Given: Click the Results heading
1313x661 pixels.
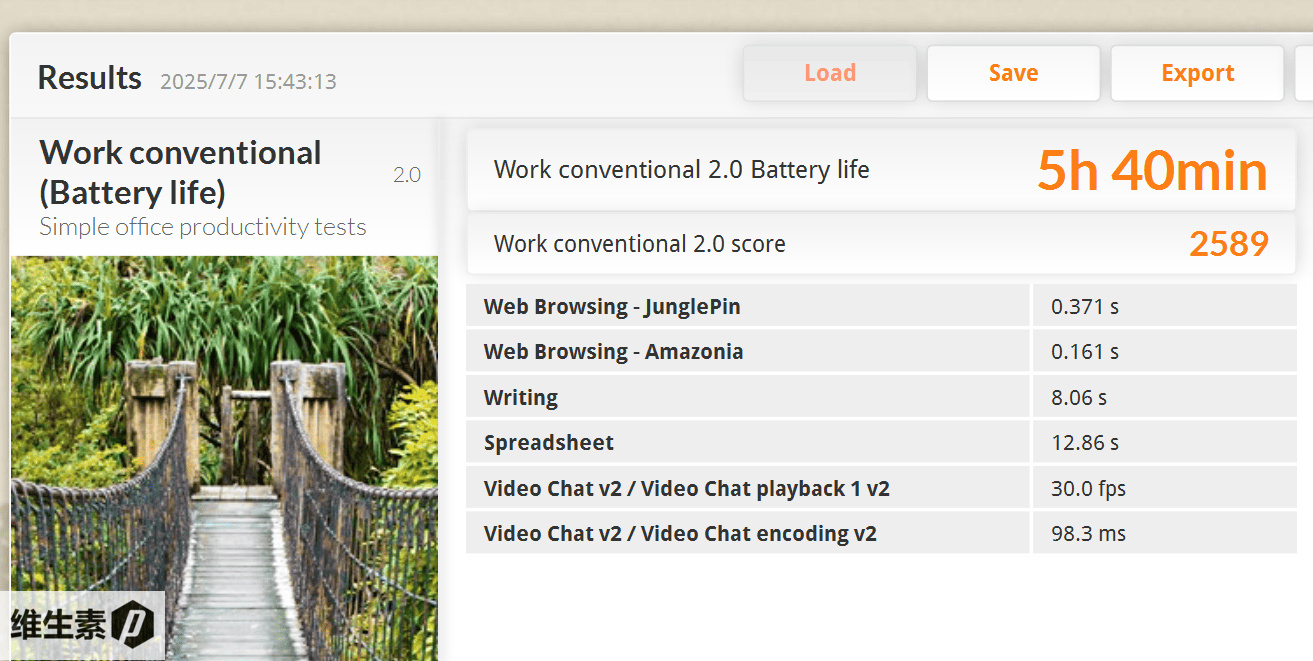Looking at the screenshot, I should pyautogui.click(x=90, y=77).
